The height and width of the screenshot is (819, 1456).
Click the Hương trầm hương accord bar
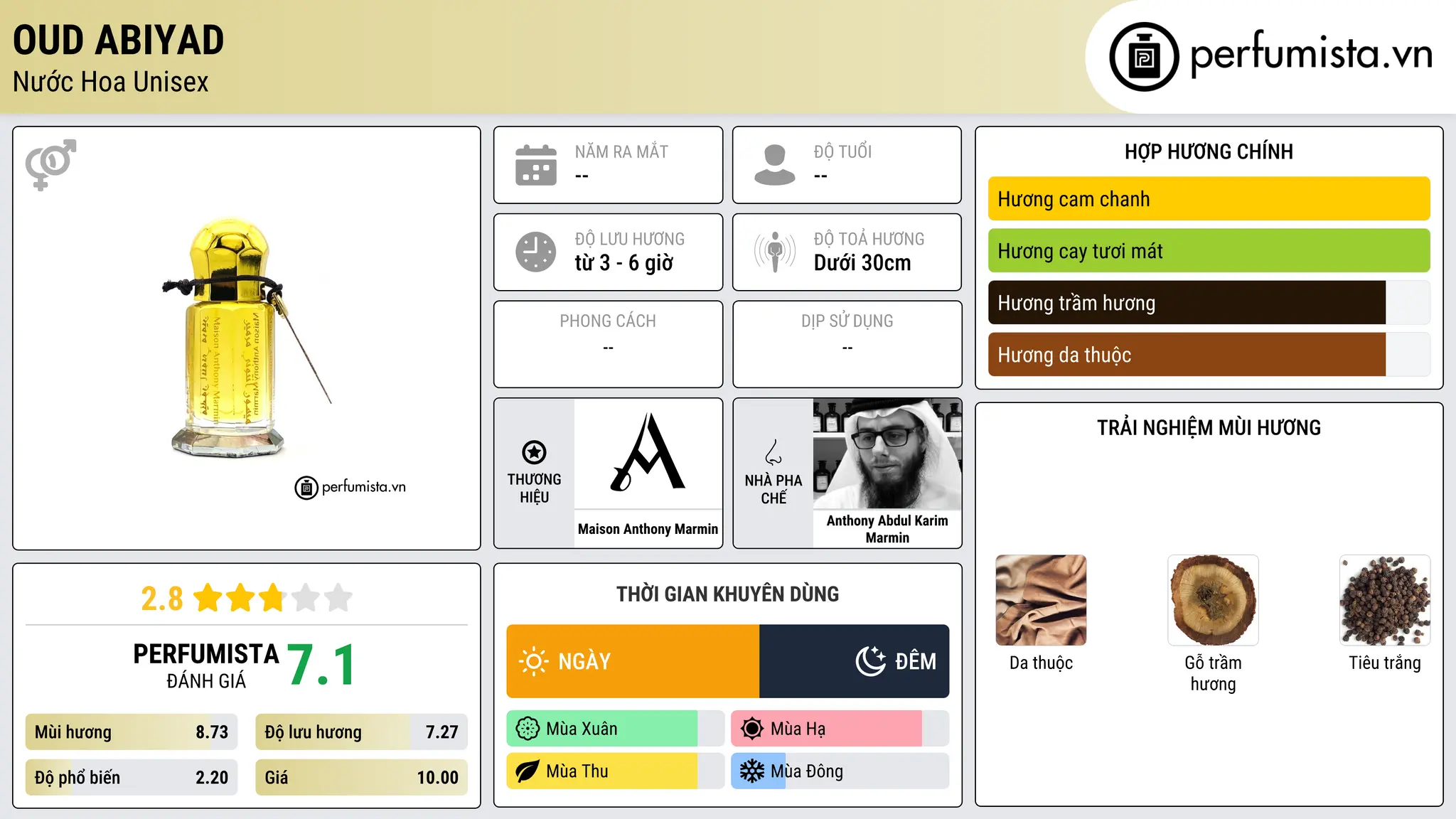(1209, 303)
